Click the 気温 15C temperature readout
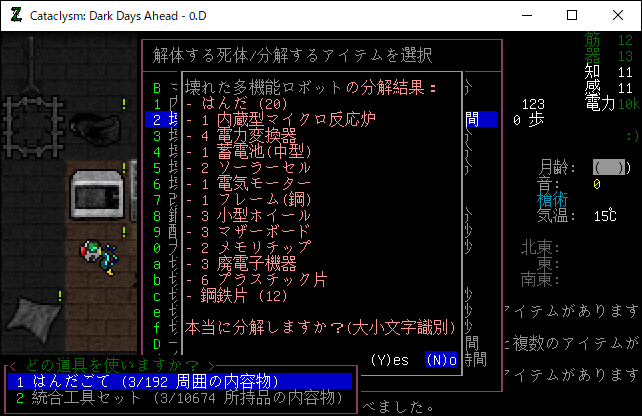Viewport: 642px width, 416px height. [x=577, y=215]
